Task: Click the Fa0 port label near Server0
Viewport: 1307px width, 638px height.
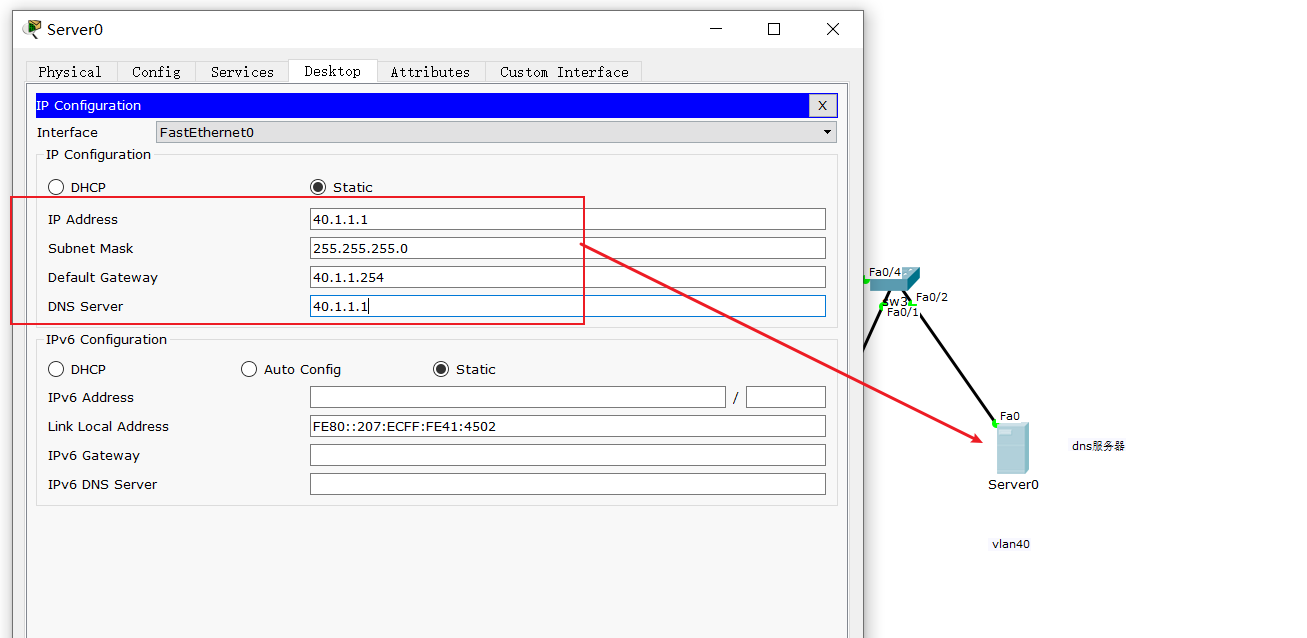Action: click(x=1009, y=416)
